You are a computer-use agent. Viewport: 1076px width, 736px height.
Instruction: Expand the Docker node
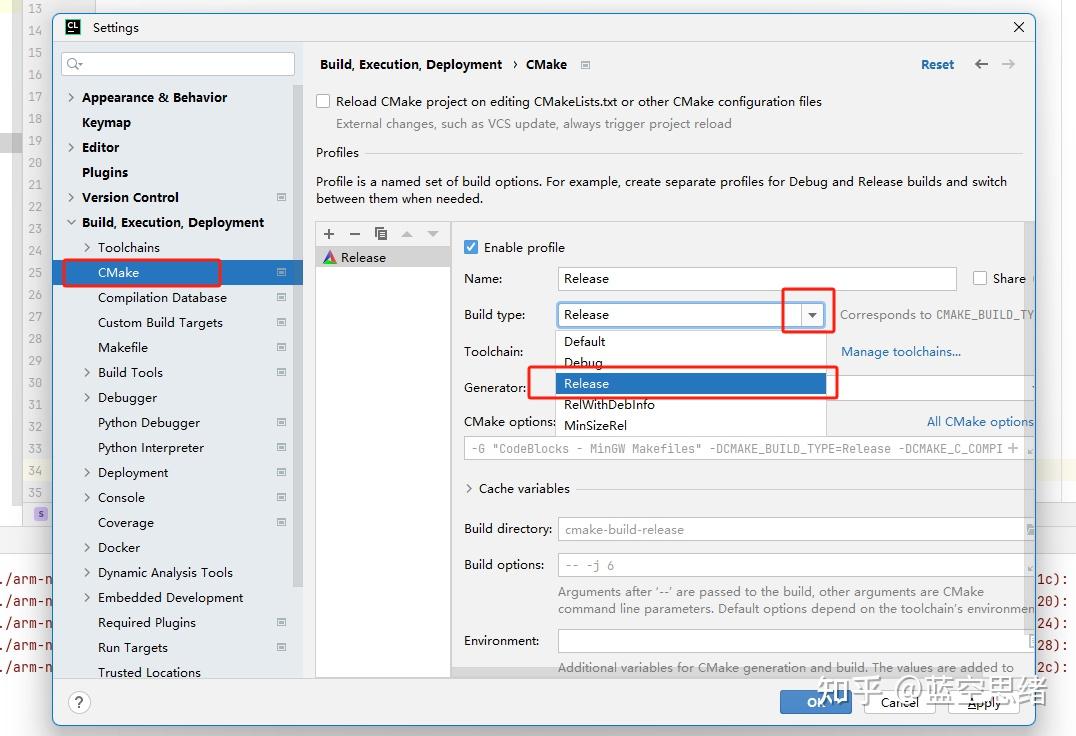[87, 547]
